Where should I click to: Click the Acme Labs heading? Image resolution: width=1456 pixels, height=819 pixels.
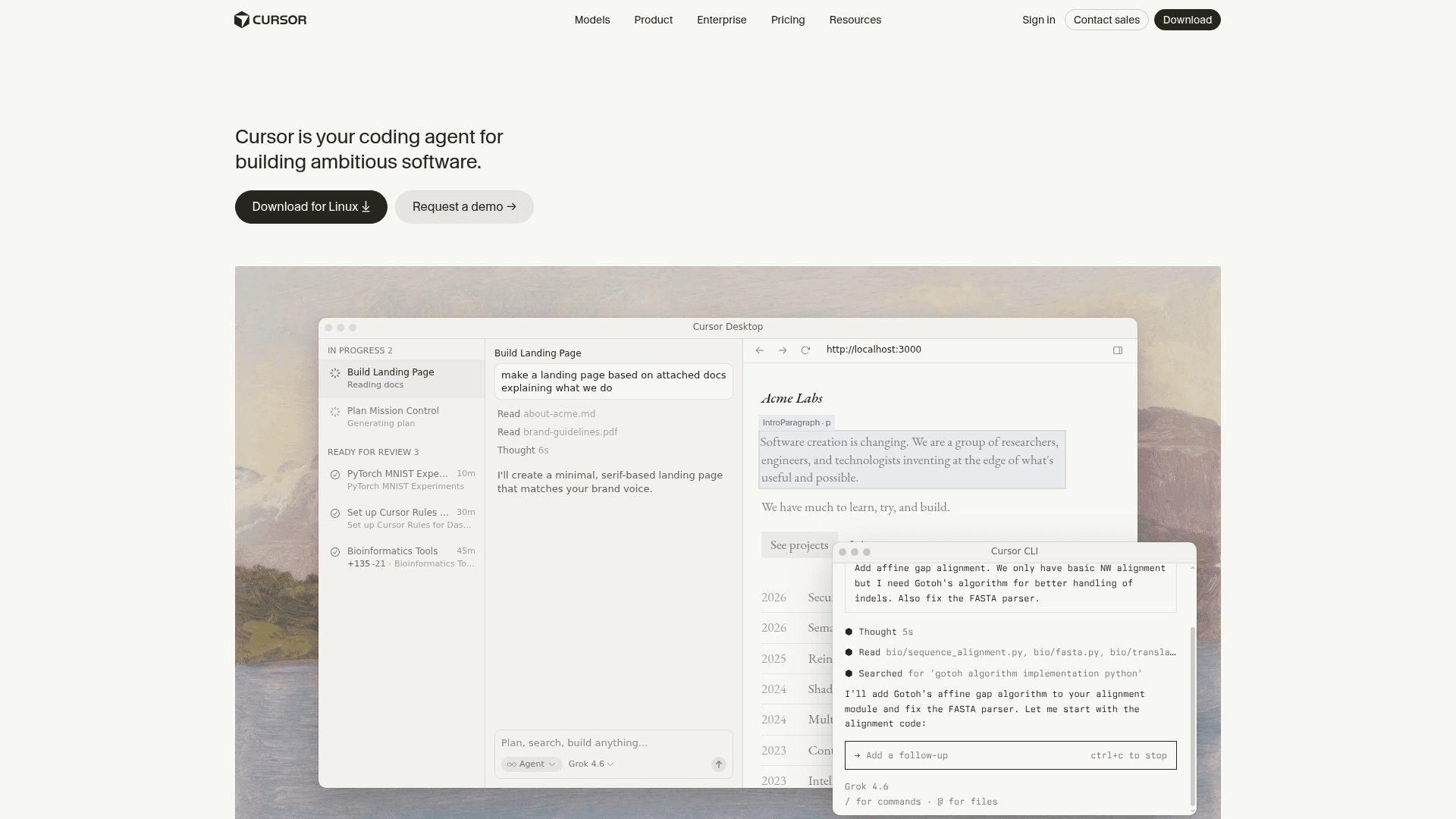click(x=792, y=398)
